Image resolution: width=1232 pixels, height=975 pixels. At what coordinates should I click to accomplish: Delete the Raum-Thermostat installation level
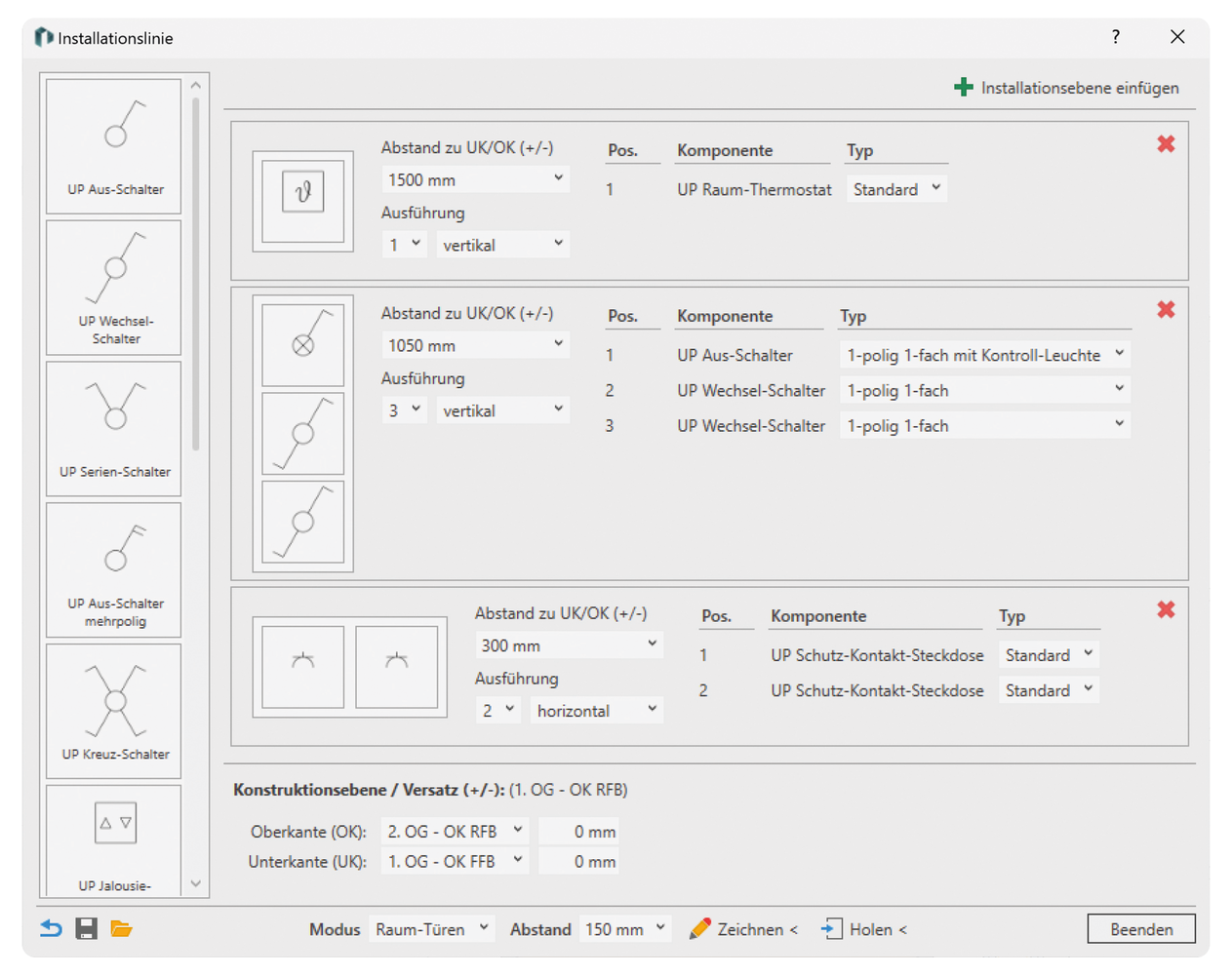[x=1166, y=144]
